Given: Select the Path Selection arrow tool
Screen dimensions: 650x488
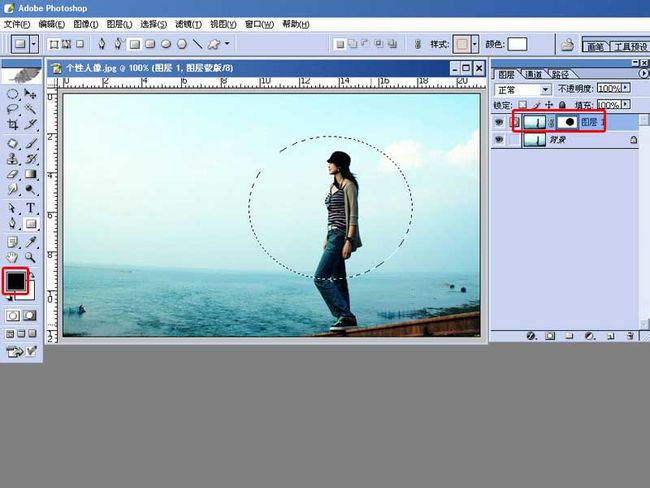Looking at the screenshot, I should 12,208.
